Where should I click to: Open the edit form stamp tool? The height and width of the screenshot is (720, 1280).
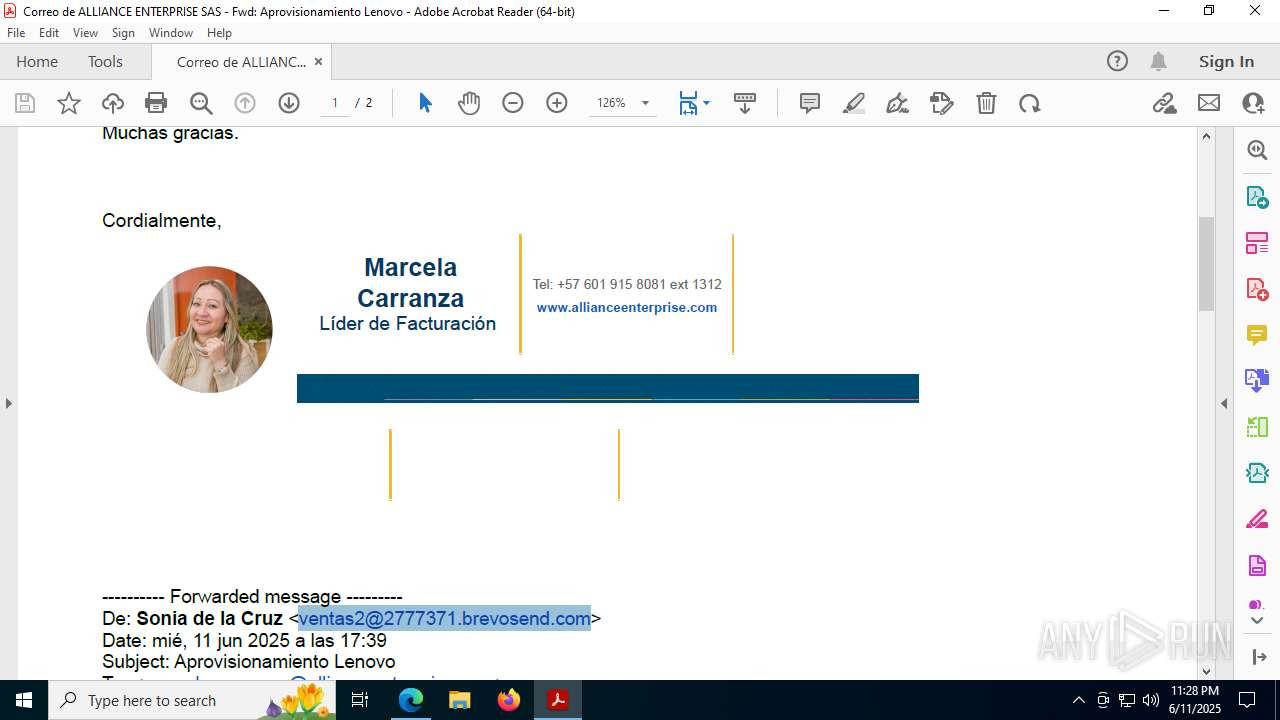pyautogui.click(x=942, y=103)
